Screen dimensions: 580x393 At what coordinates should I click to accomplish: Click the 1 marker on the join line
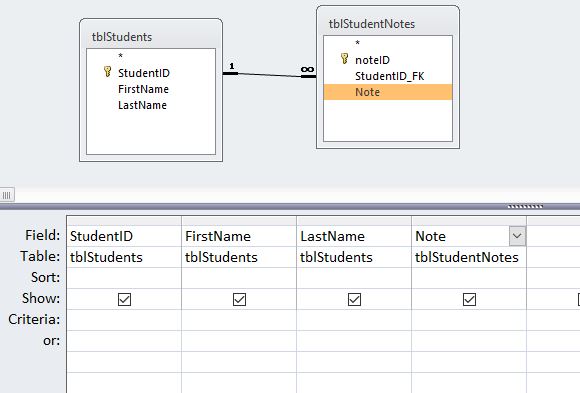pos(232,66)
